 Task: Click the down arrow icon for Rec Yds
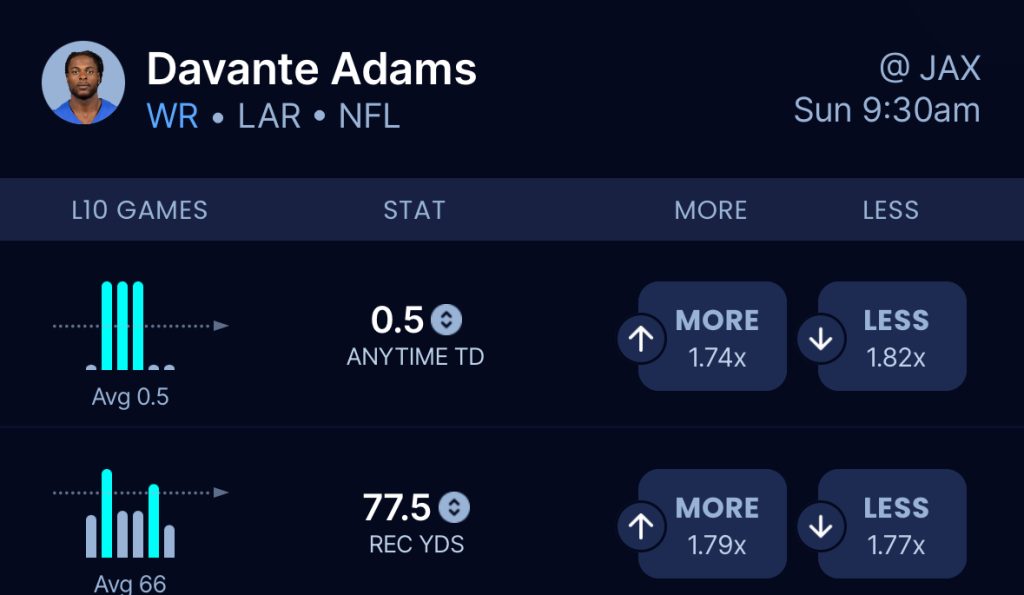tap(821, 526)
